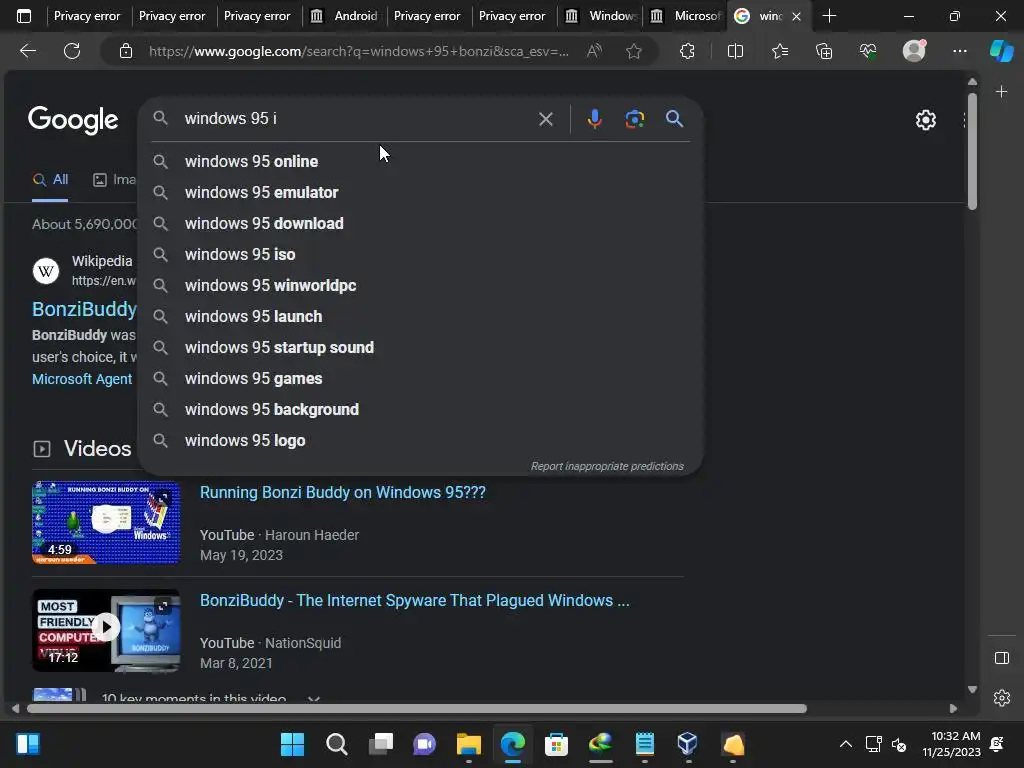Screen dimensions: 1024x768
Task: Open the taskbar clock and date
Action: [951, 744]
